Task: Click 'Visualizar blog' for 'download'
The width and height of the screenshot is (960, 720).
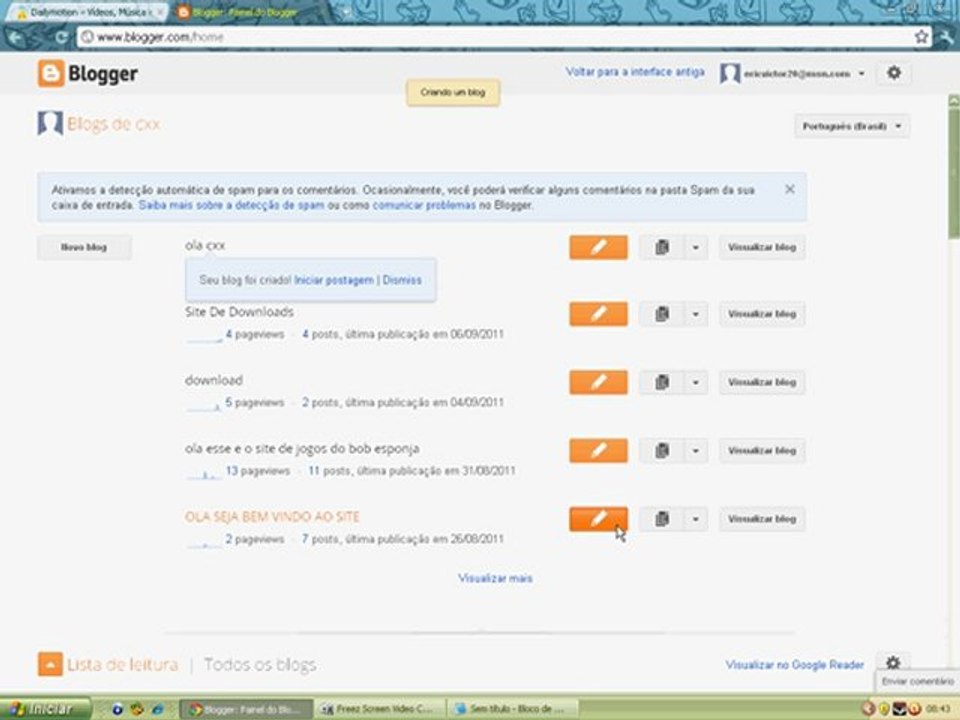Action: (x=762, y=382)
